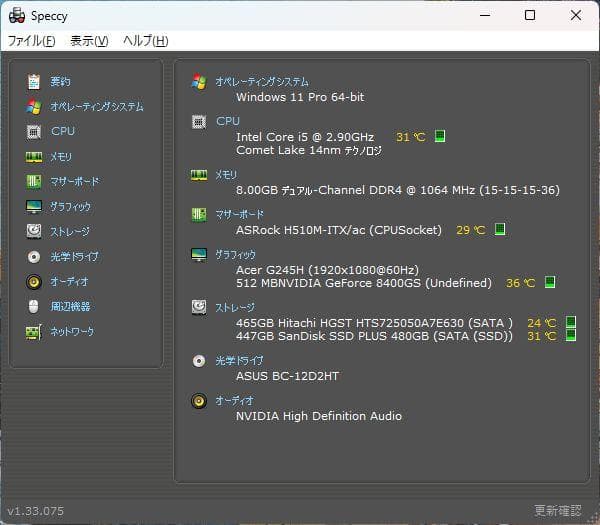Click the Windows flag icon in sidebar

click(x=34, y=106)
